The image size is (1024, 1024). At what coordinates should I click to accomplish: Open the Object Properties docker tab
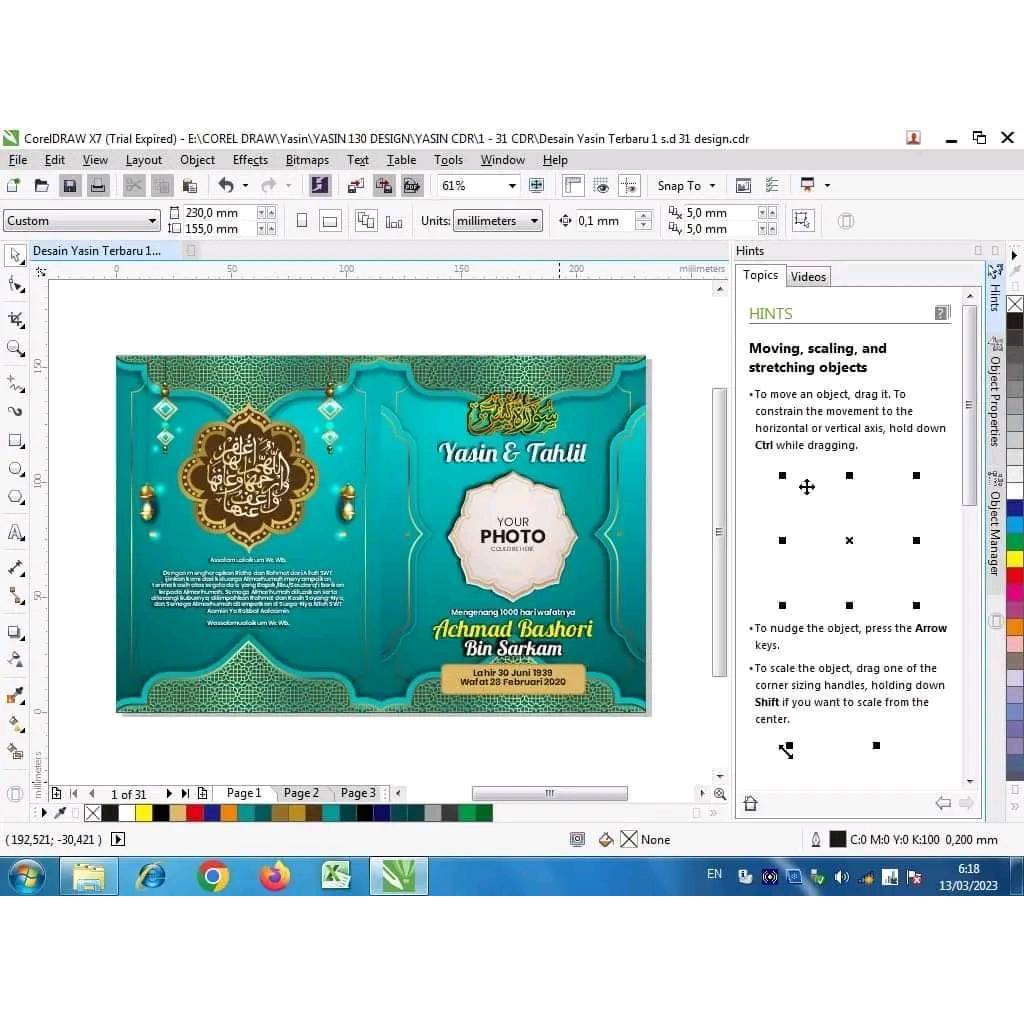tap(995, 392)
